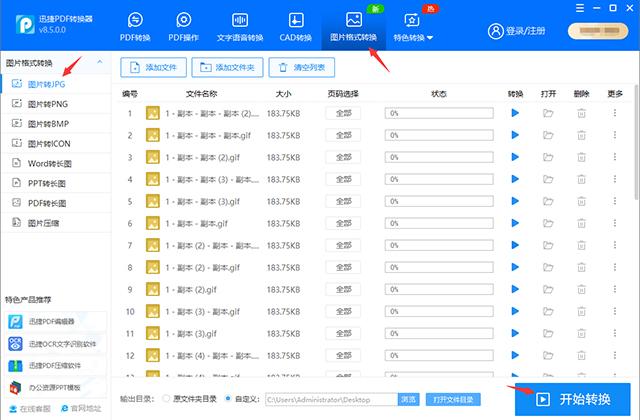Click the progress bar in row 6

(439, 223)
